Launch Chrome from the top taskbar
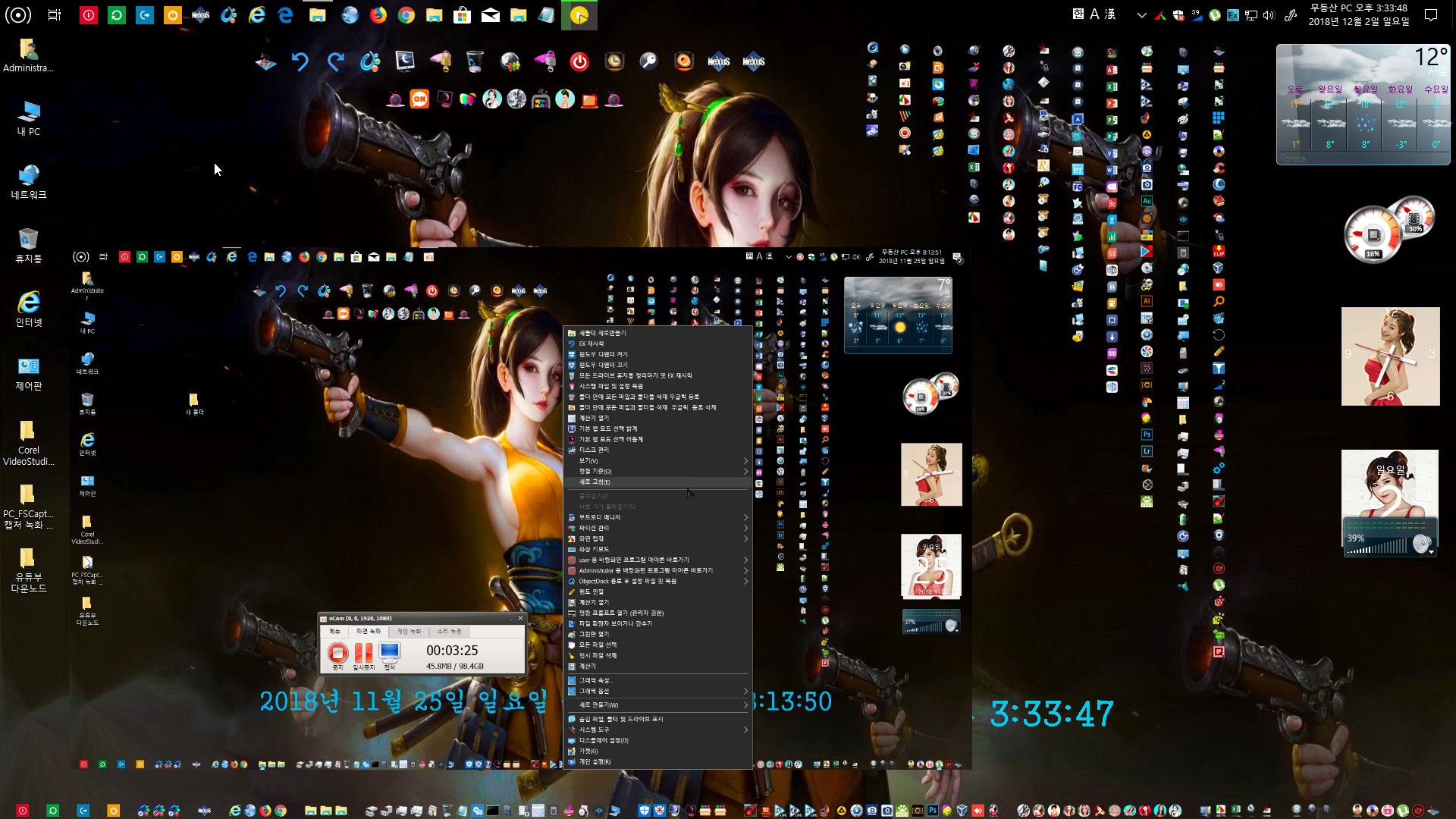The width and height of the screenshot is (1456, 819). coord(406,15)
